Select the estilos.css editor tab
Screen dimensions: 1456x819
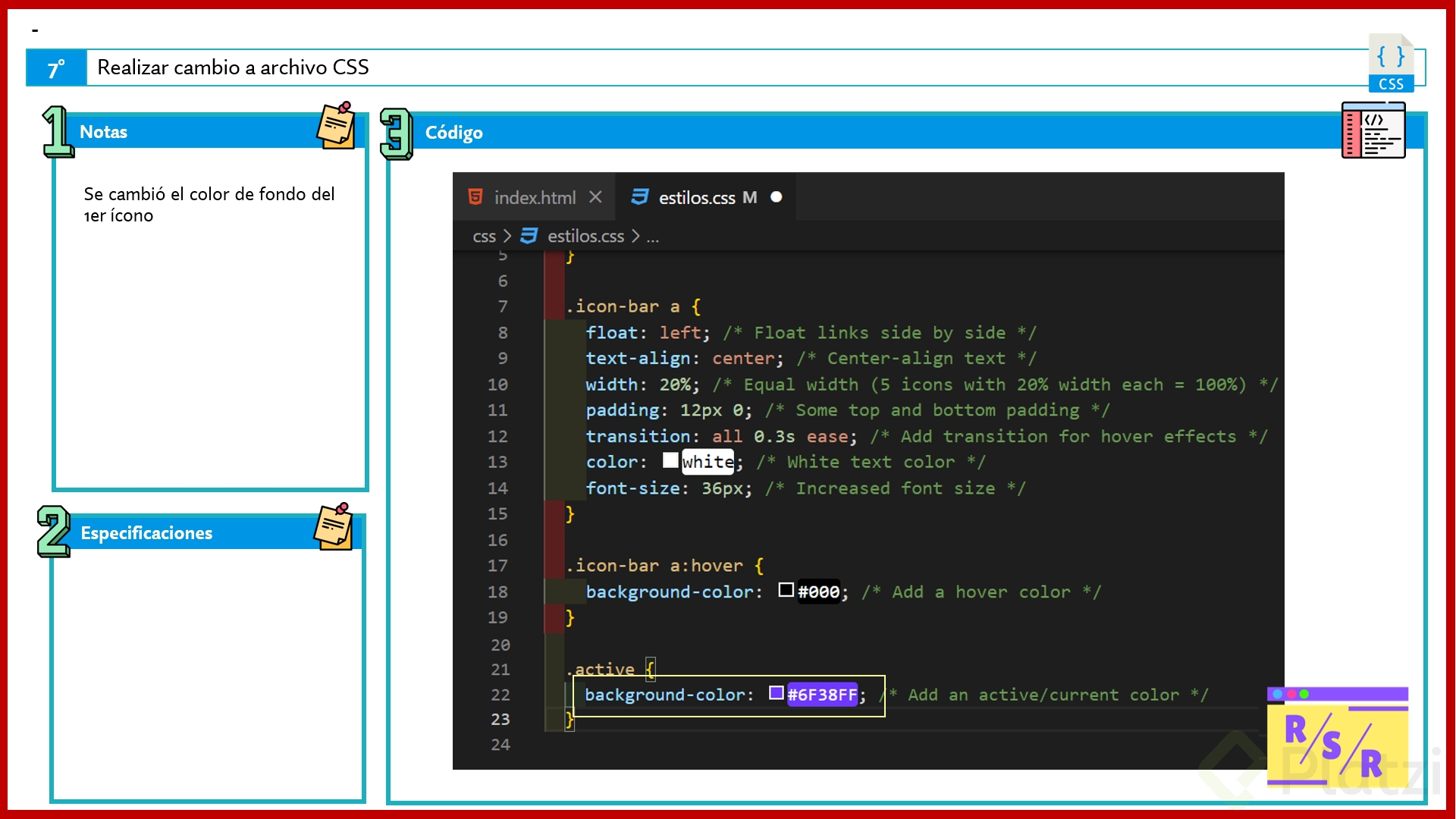tap(705, 197)
